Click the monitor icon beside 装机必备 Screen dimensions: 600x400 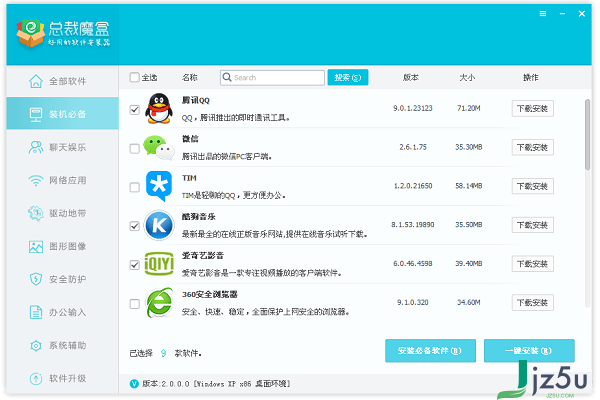(x=36, y=114)
